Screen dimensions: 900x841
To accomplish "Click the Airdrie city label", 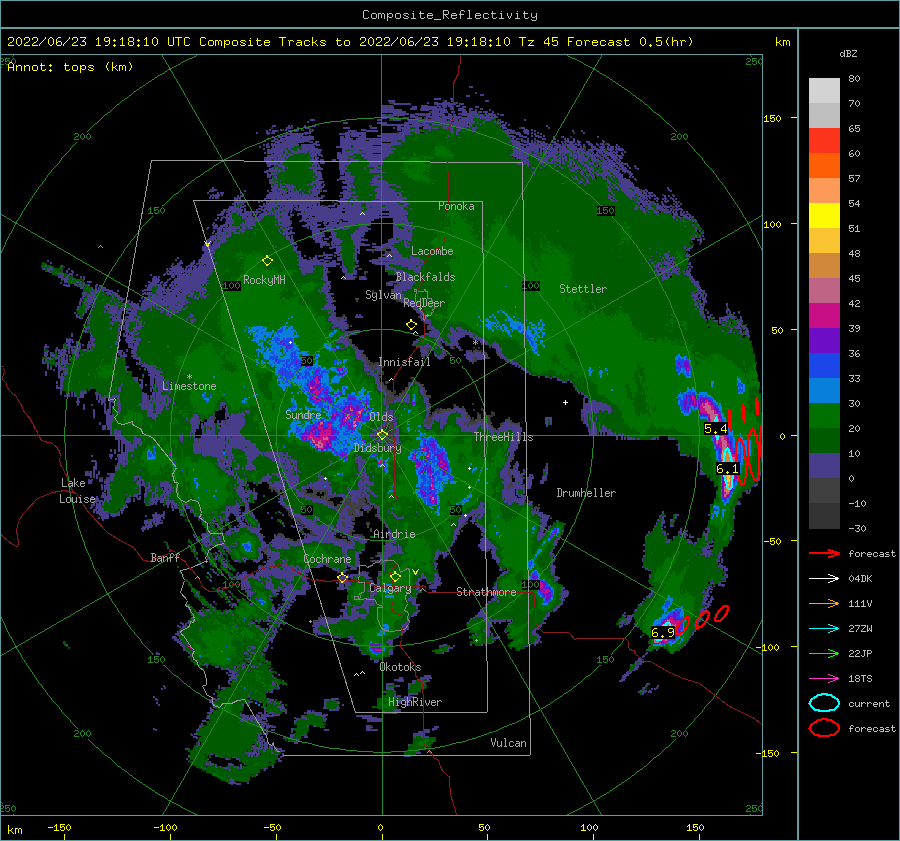I will (x=394, y=534).
